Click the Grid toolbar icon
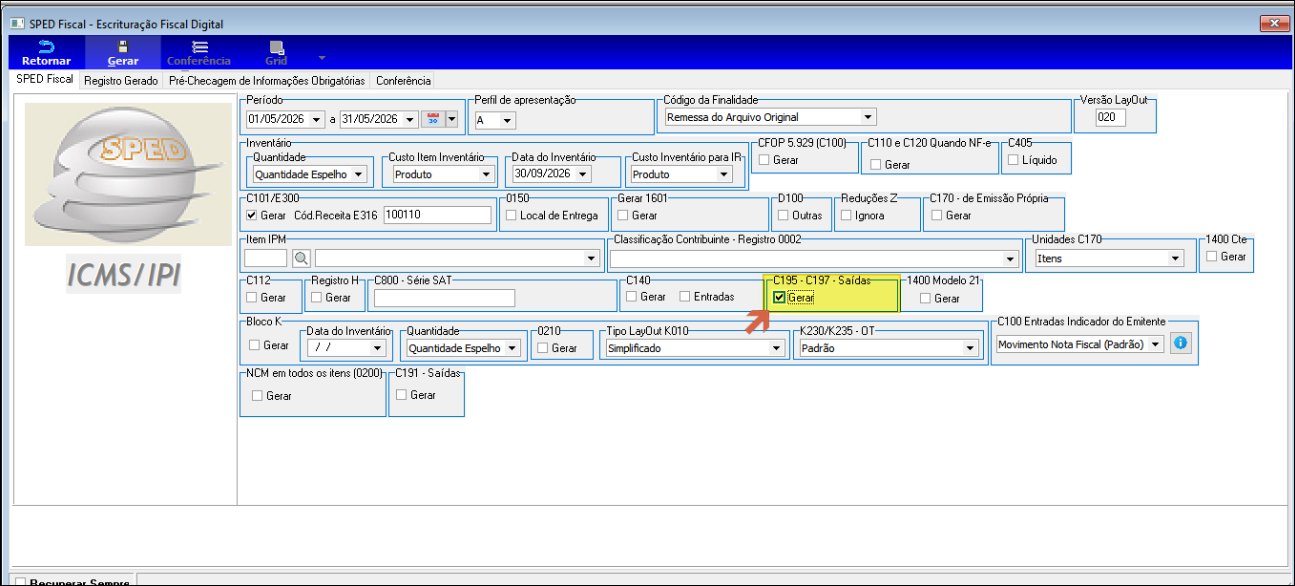 point(276,53)
